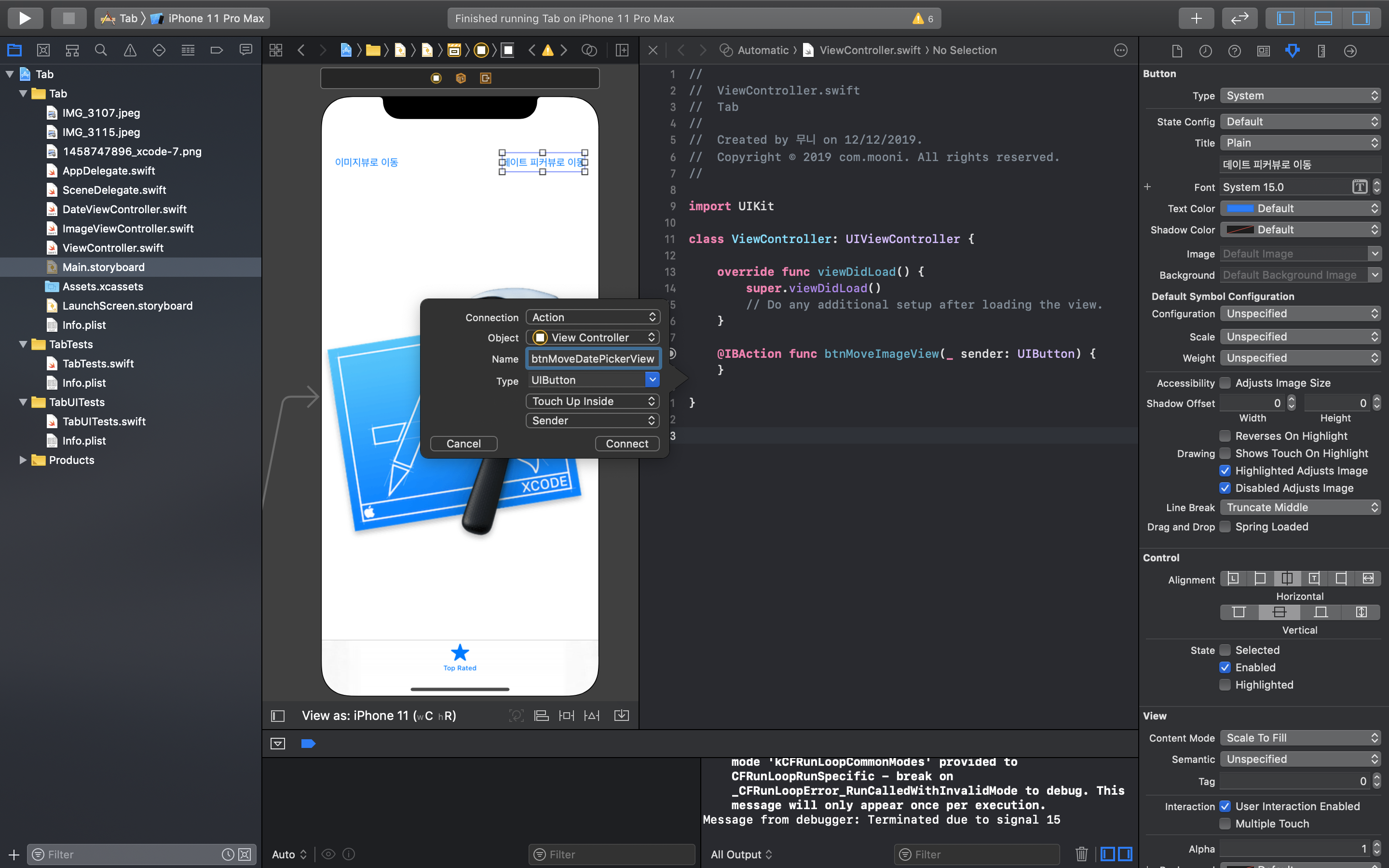The image size is (1389, 868).
Task: Open the Connections inspector arrow icon
Action: point(1350,51)
